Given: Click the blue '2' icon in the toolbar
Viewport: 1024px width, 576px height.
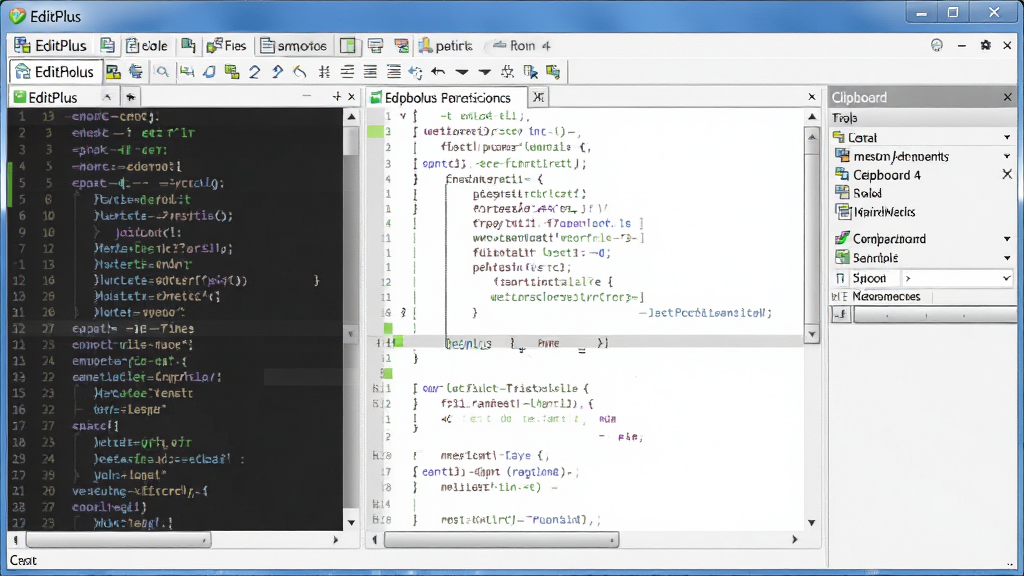Looking at the screenshot, I should 255,72.
